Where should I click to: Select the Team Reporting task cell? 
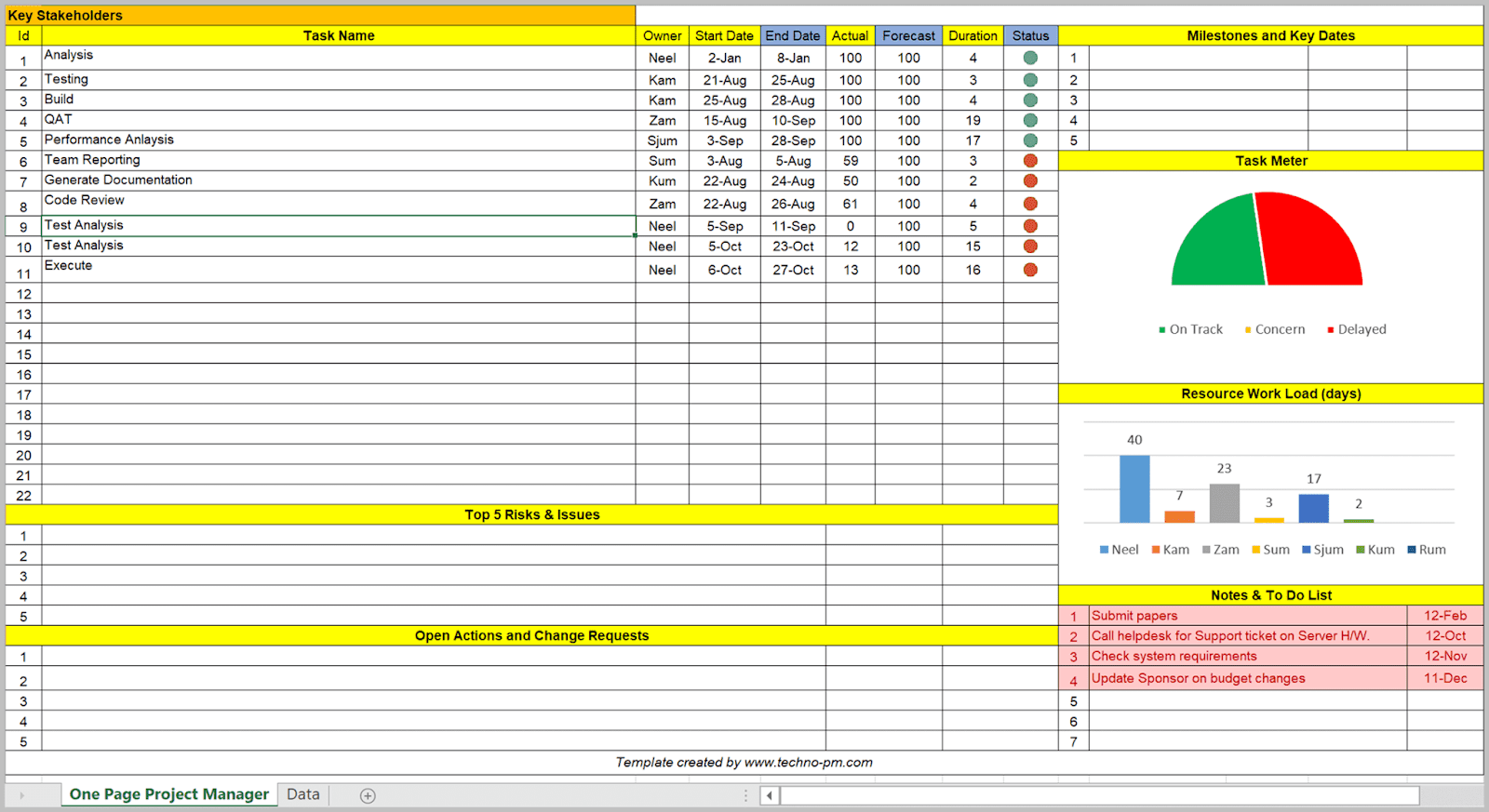point(339,161)
